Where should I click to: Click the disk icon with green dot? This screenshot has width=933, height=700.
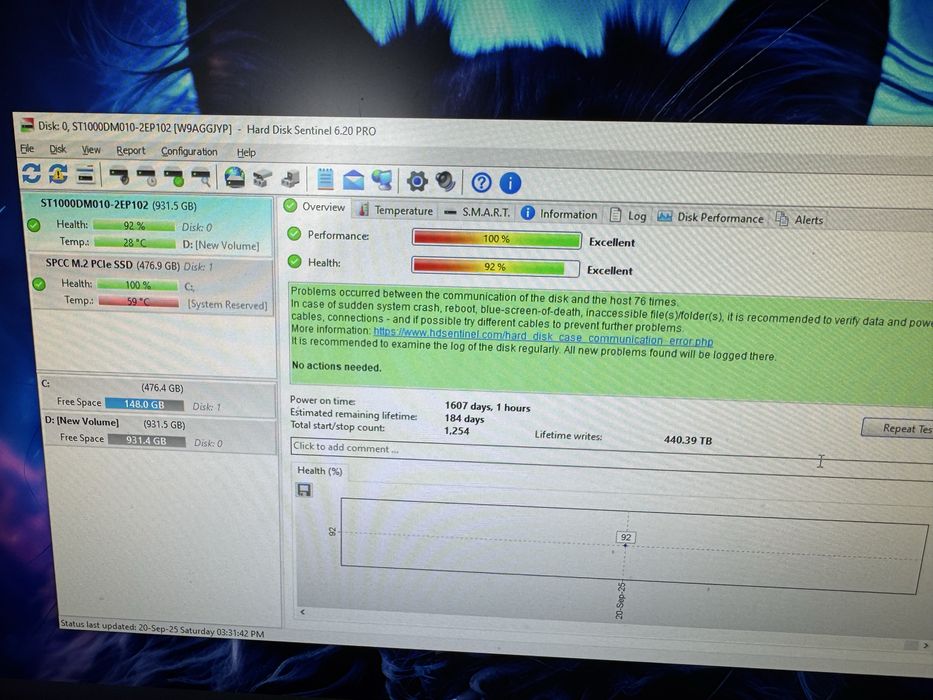[174, 177]
